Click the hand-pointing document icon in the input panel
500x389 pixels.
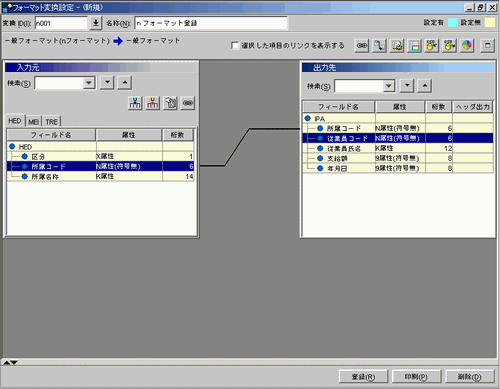pos(170,103)
